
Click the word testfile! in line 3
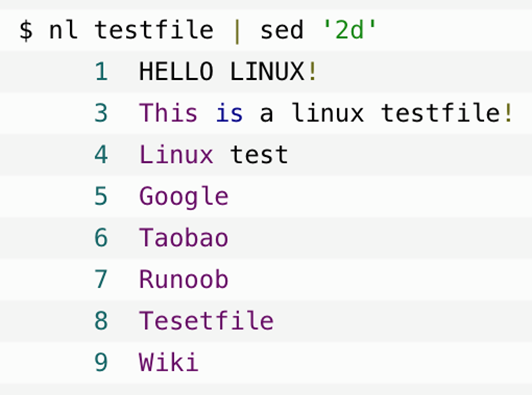point(446,113)
